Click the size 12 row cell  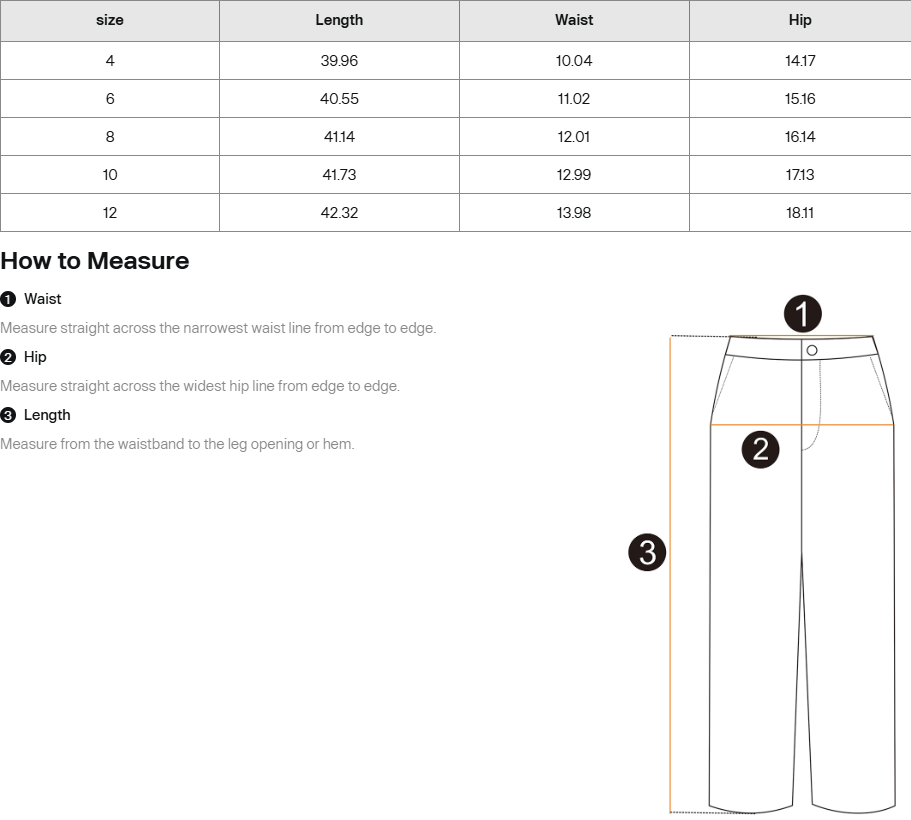110,213
